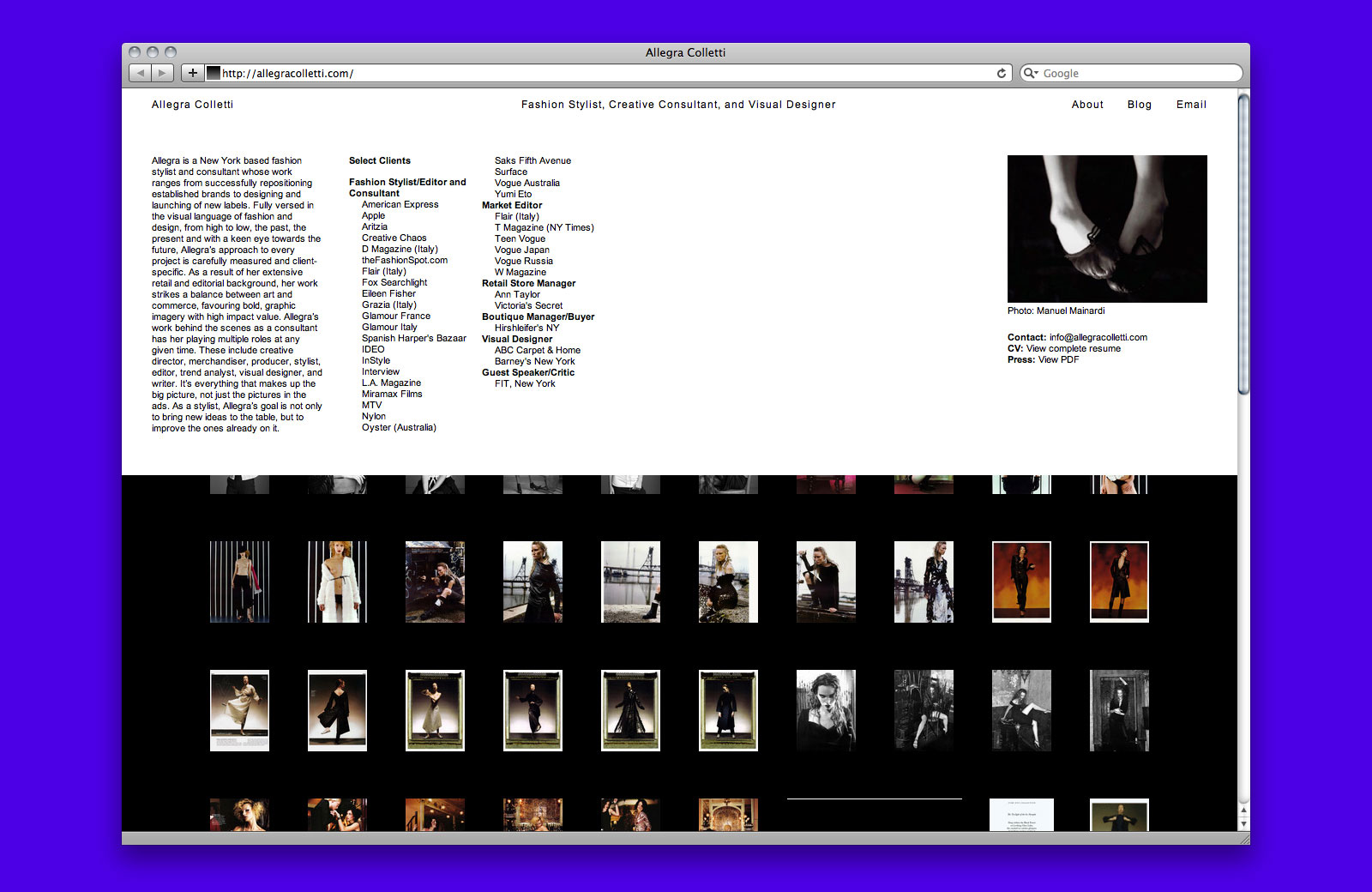Click the Allegra Colletti site title
The width and height of the screenshot is (1372, 892).
pyautogui.click(x=192, y=105)
